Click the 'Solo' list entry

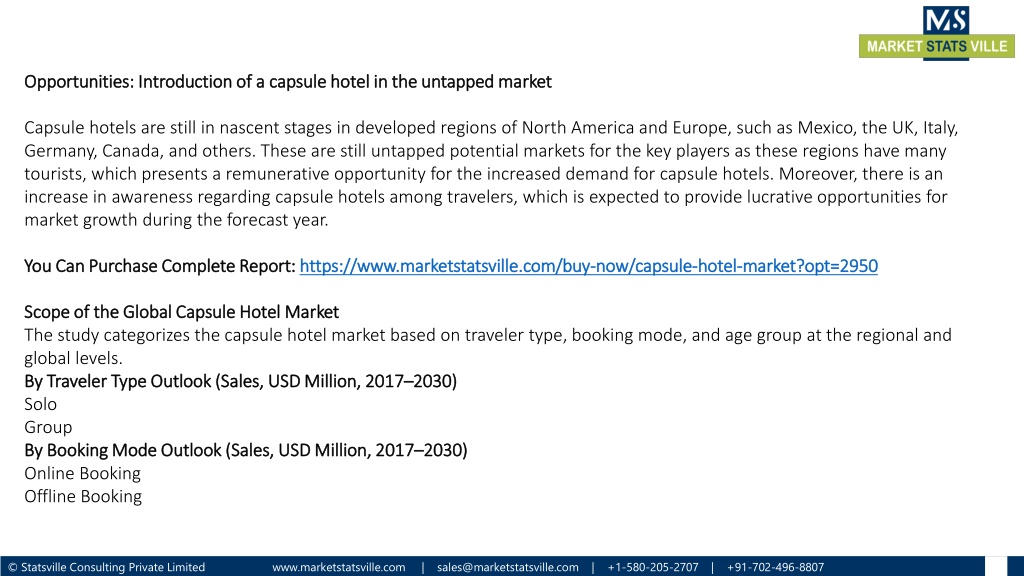[40, 404]
